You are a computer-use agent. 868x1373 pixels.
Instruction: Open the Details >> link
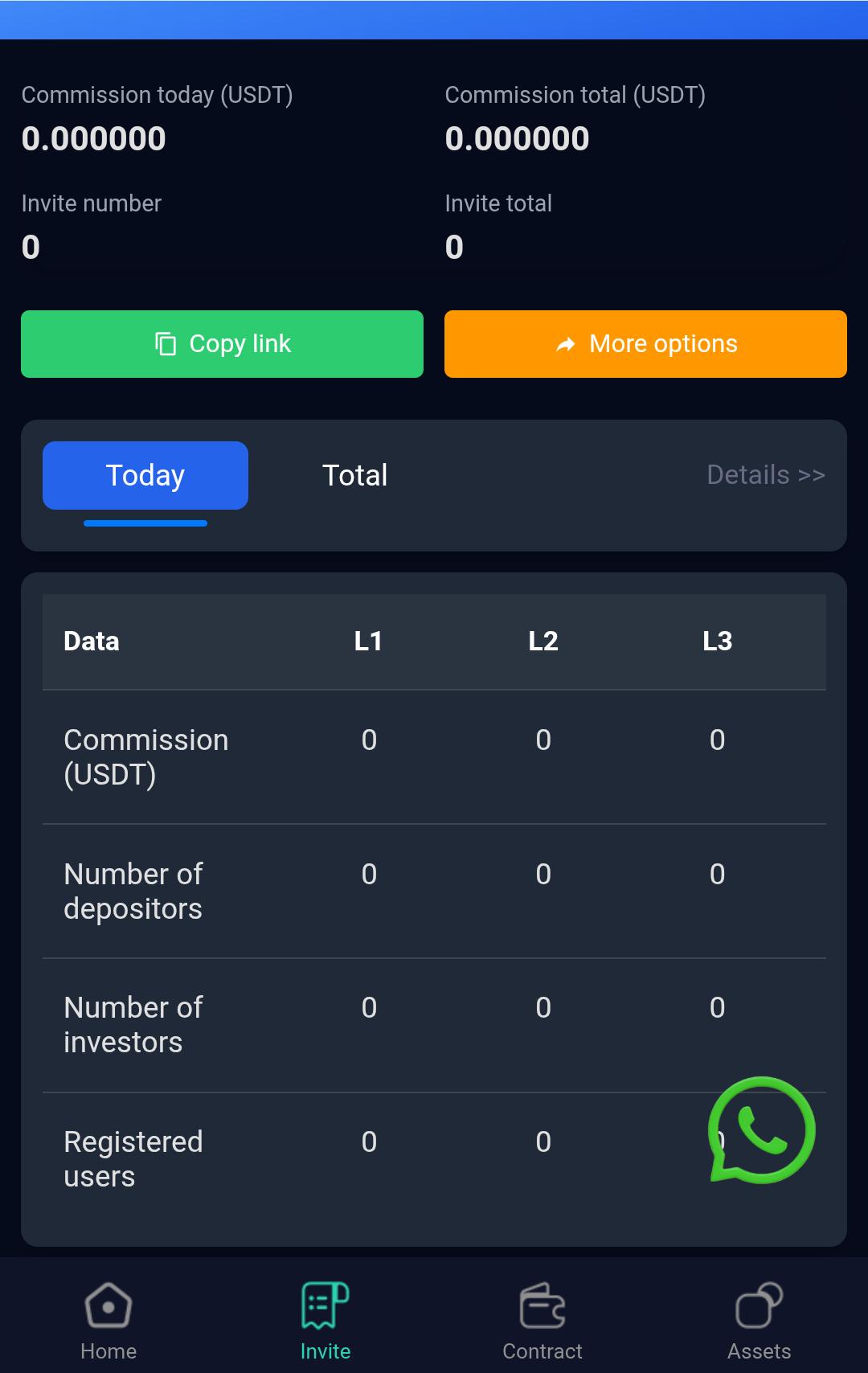(x=765, y=474)
